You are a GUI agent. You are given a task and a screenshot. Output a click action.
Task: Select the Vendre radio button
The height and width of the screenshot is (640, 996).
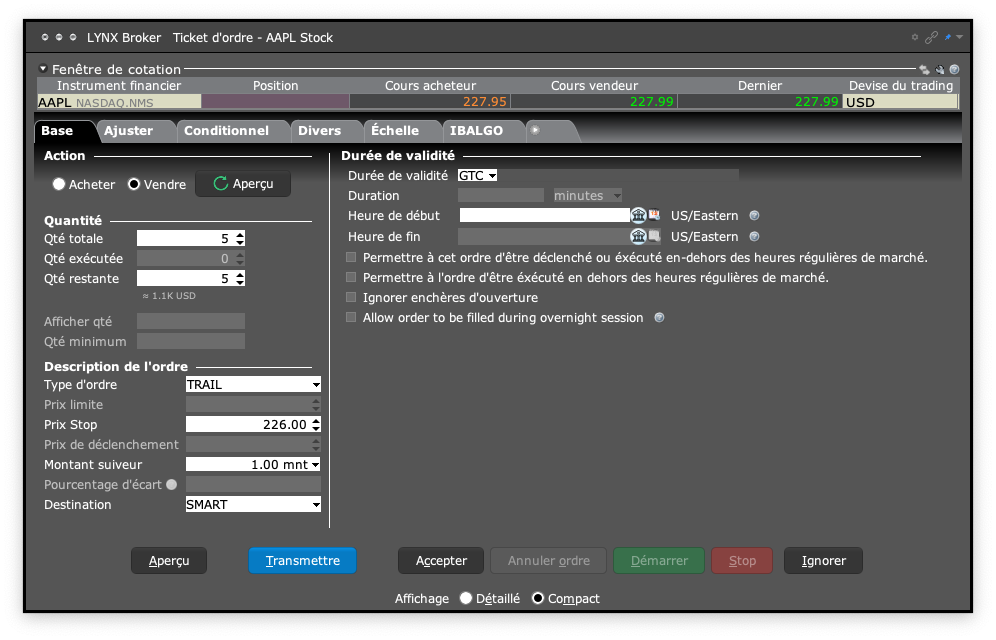(134, 184)
